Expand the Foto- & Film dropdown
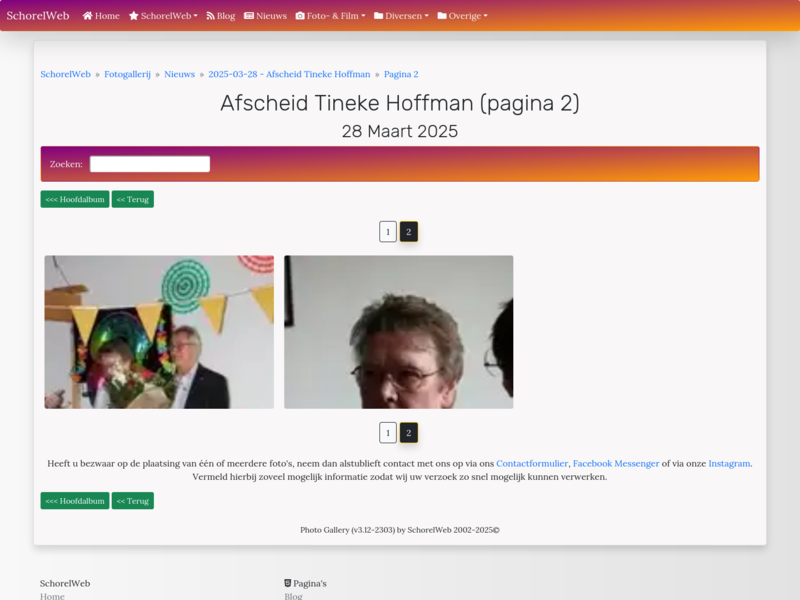 pyautogui.click(x=331, y=16)
